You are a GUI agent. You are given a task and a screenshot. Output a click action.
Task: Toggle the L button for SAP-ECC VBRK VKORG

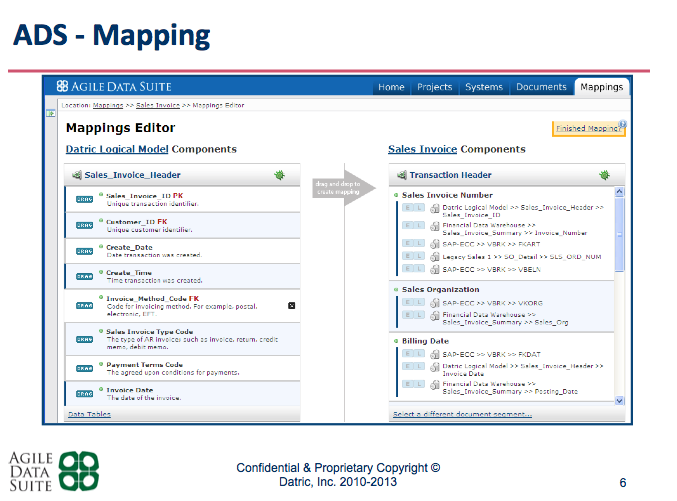point(419,302)
